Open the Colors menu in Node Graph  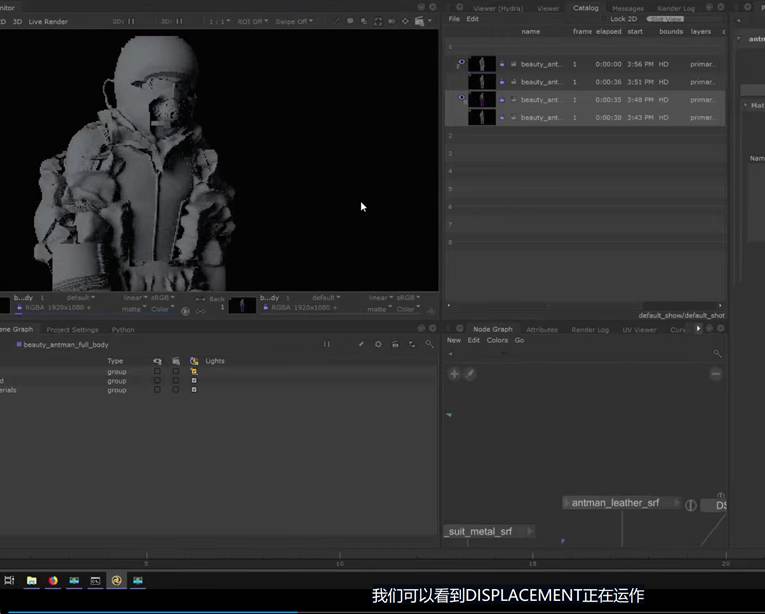point(497,340)
